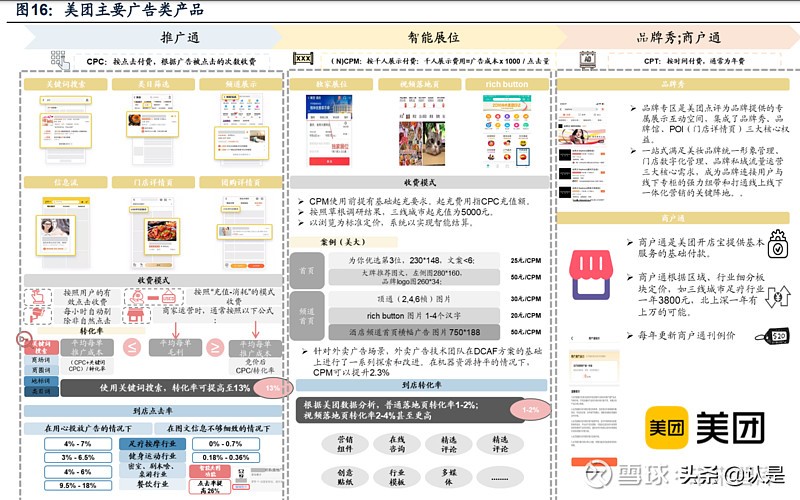This screenshot has height=500, width=800.
Task: Click the CPM film-frame XXX icon
Action: point(303,59)
